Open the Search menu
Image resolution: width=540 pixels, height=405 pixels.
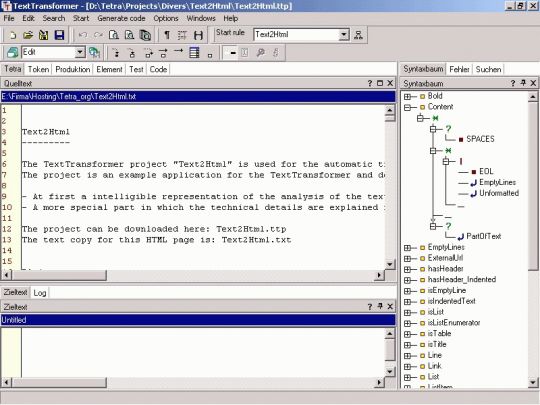(54, 18)
